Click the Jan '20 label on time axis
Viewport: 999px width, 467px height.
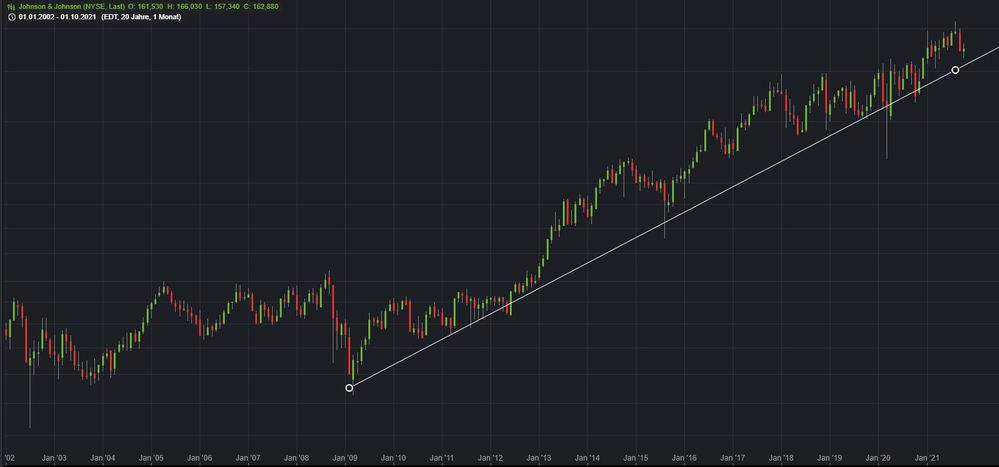(879, 458)
